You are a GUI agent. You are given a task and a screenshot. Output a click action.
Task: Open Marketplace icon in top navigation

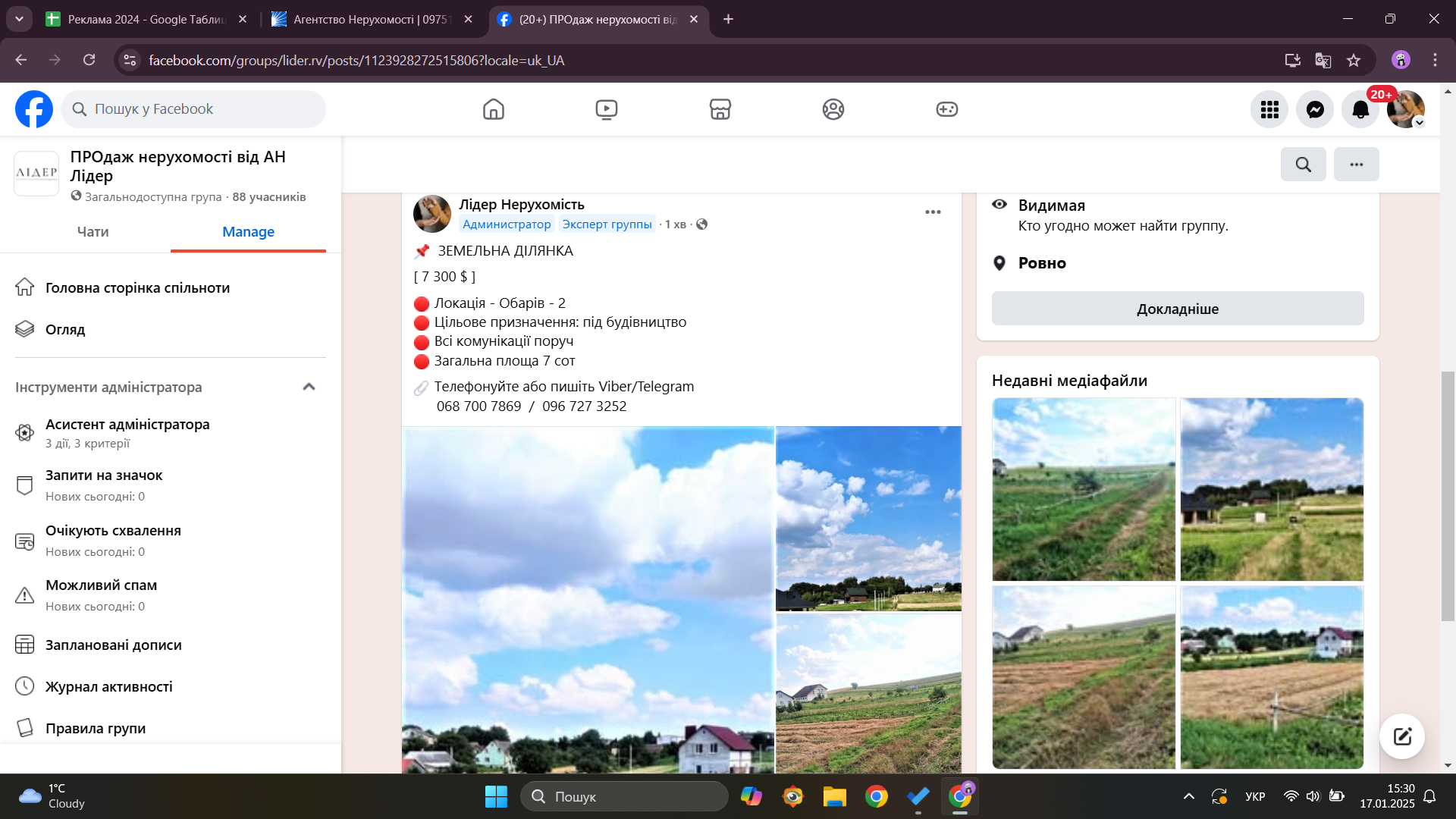pyautogui.click(x=720, y=109)
